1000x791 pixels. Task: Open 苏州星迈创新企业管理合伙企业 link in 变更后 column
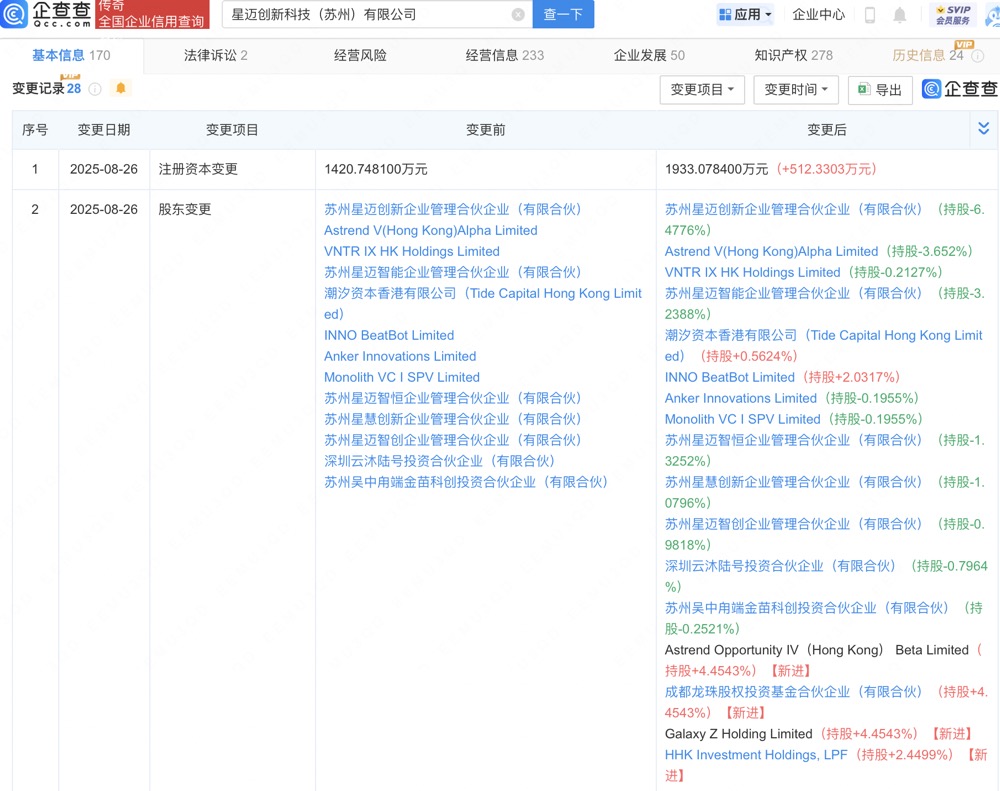793,209
